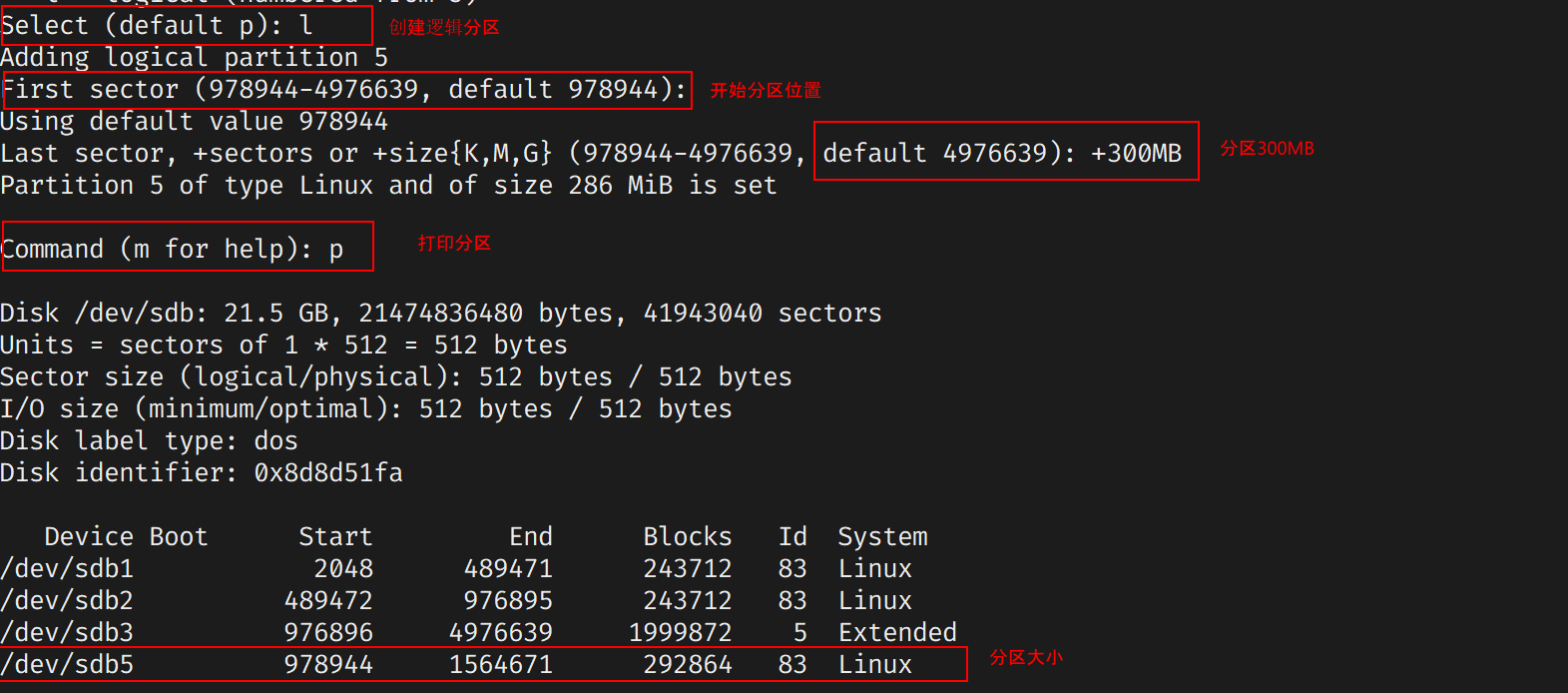
Task: Click the 开始分区位置 annotation label
Action: click(765, 90)
